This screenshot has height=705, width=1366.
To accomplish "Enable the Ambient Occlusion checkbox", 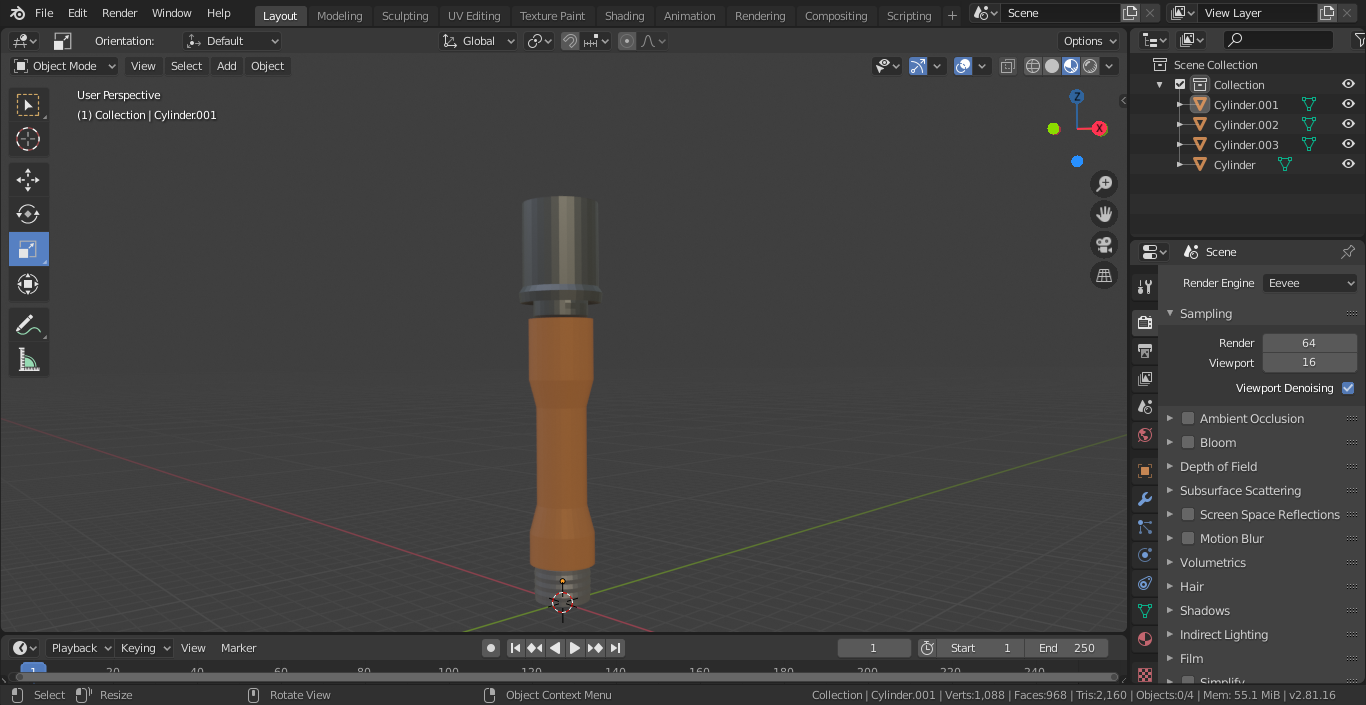I will click(1188, 418).
